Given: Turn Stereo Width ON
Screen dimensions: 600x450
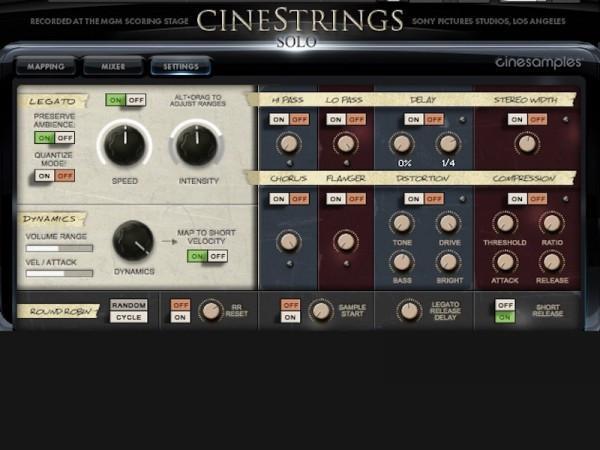Looking at the screenshot, I should point(517,119).
